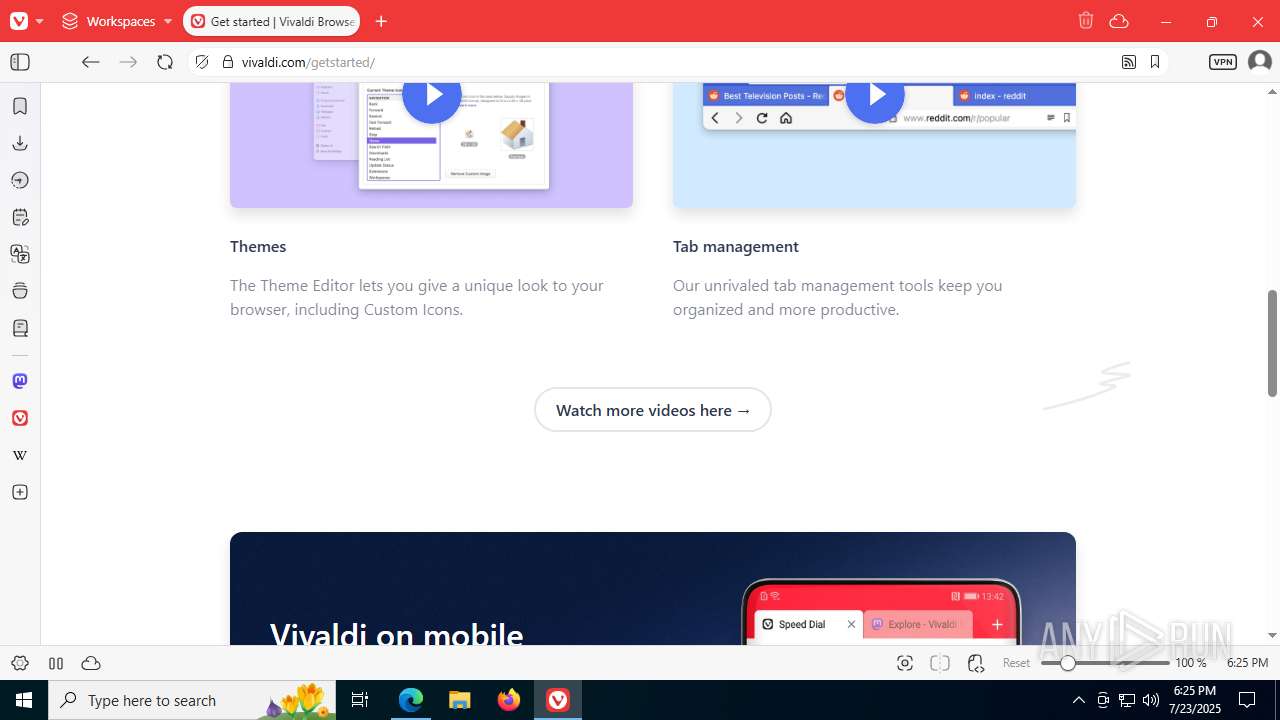Click the Tab management heading
The height and width of the screenshot is (720, 1280).
point(736,246)
